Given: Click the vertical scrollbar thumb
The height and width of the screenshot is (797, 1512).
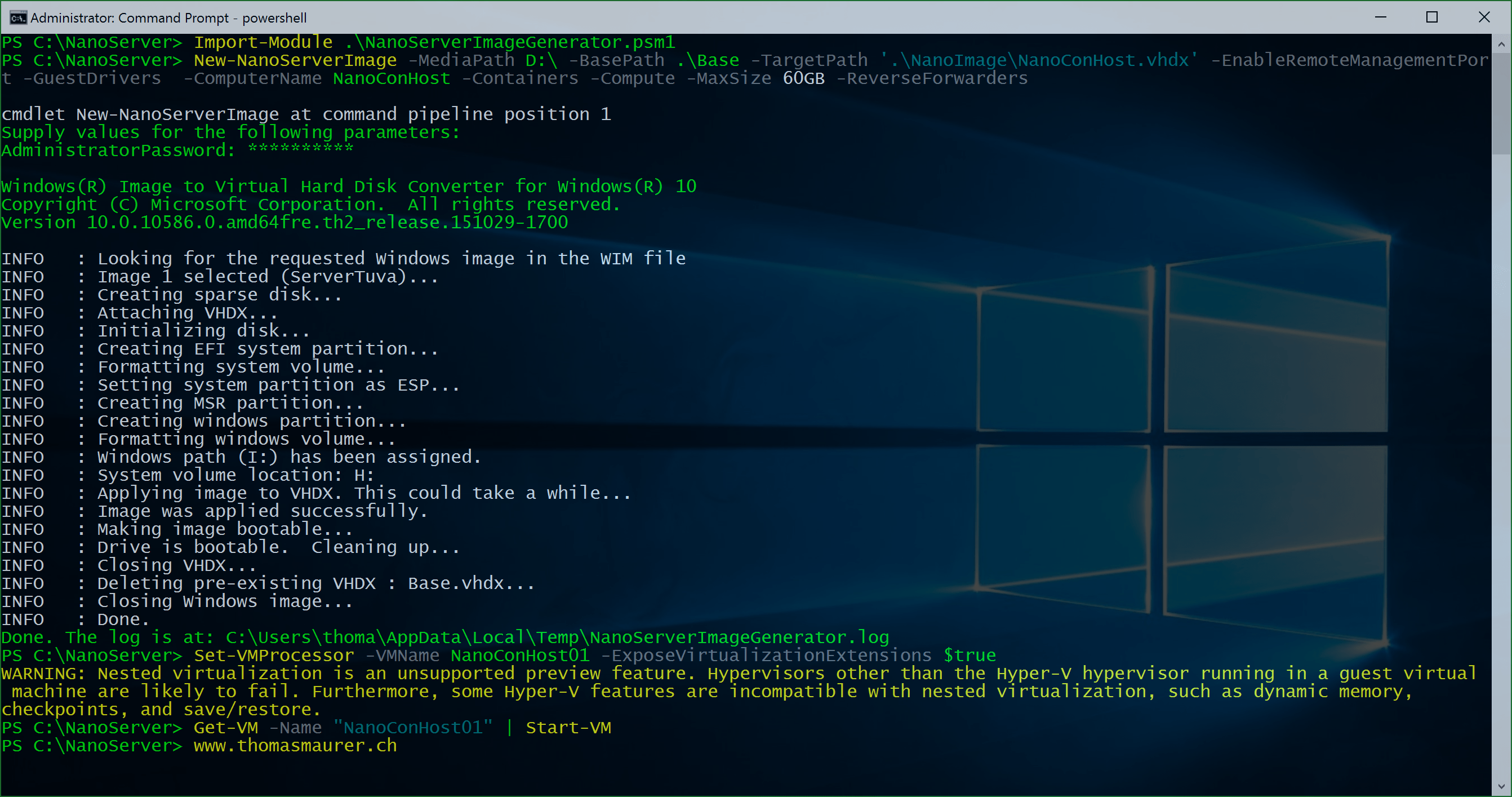Looking at the screenshot, I should pos(1501,103).
